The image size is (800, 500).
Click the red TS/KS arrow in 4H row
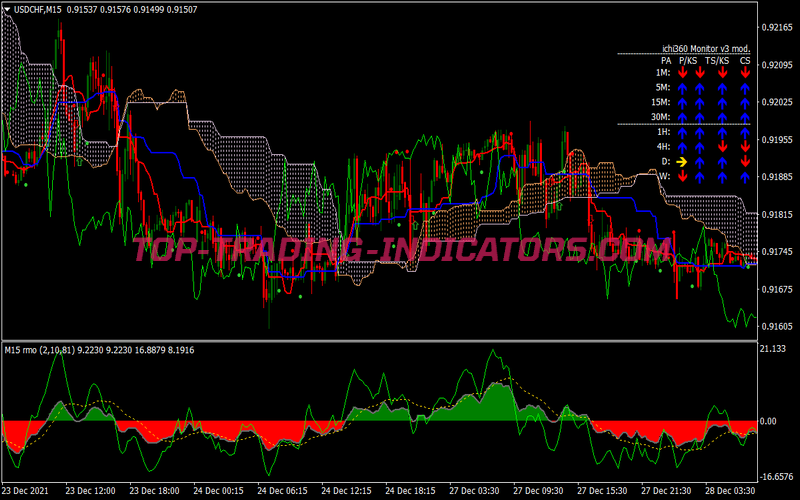[722, 147]
